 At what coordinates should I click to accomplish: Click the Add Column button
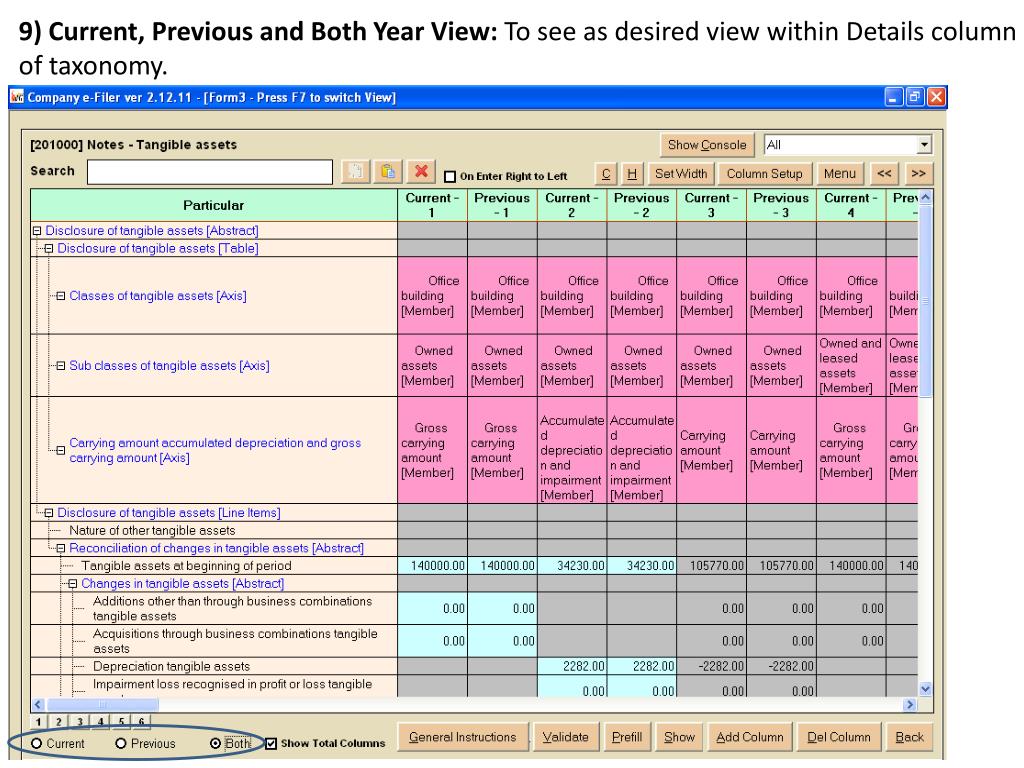point(750,737)
